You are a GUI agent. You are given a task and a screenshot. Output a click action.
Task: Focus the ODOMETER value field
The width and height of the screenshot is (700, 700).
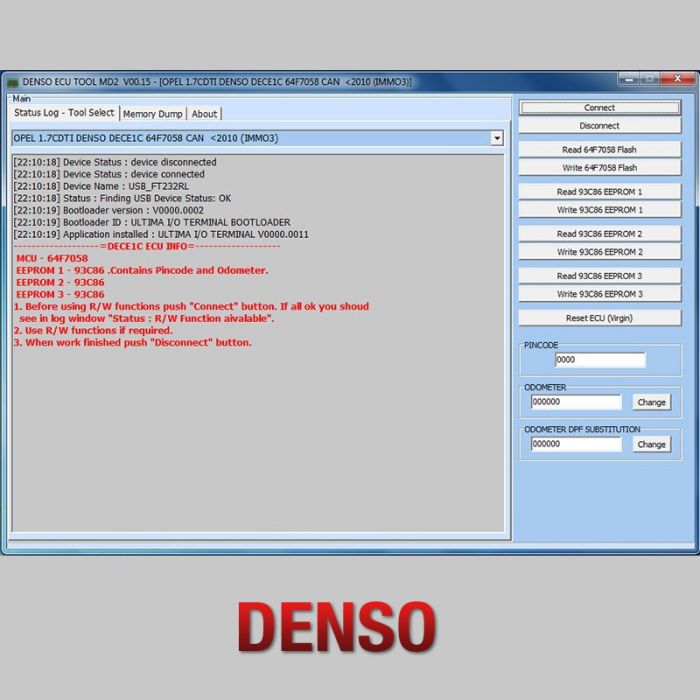pyautogui.click(x=576, y=402)
